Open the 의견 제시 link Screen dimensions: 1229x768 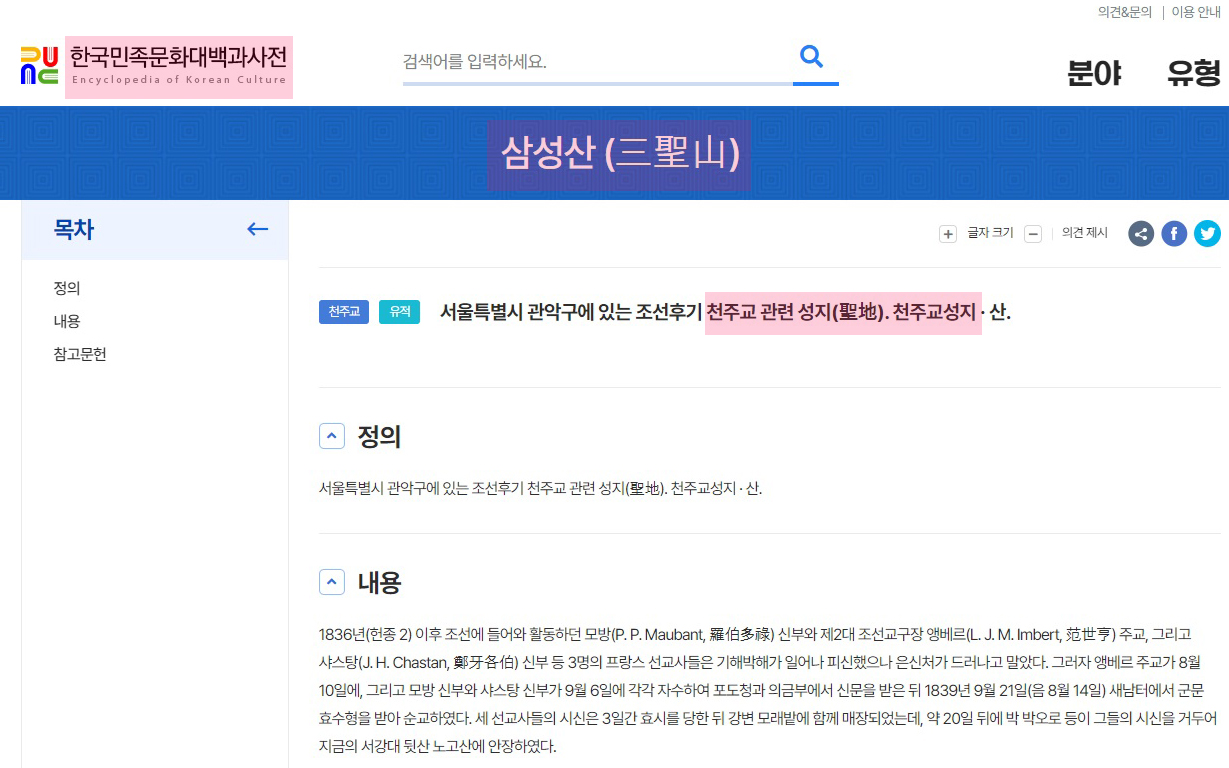tap(1085, 233)
